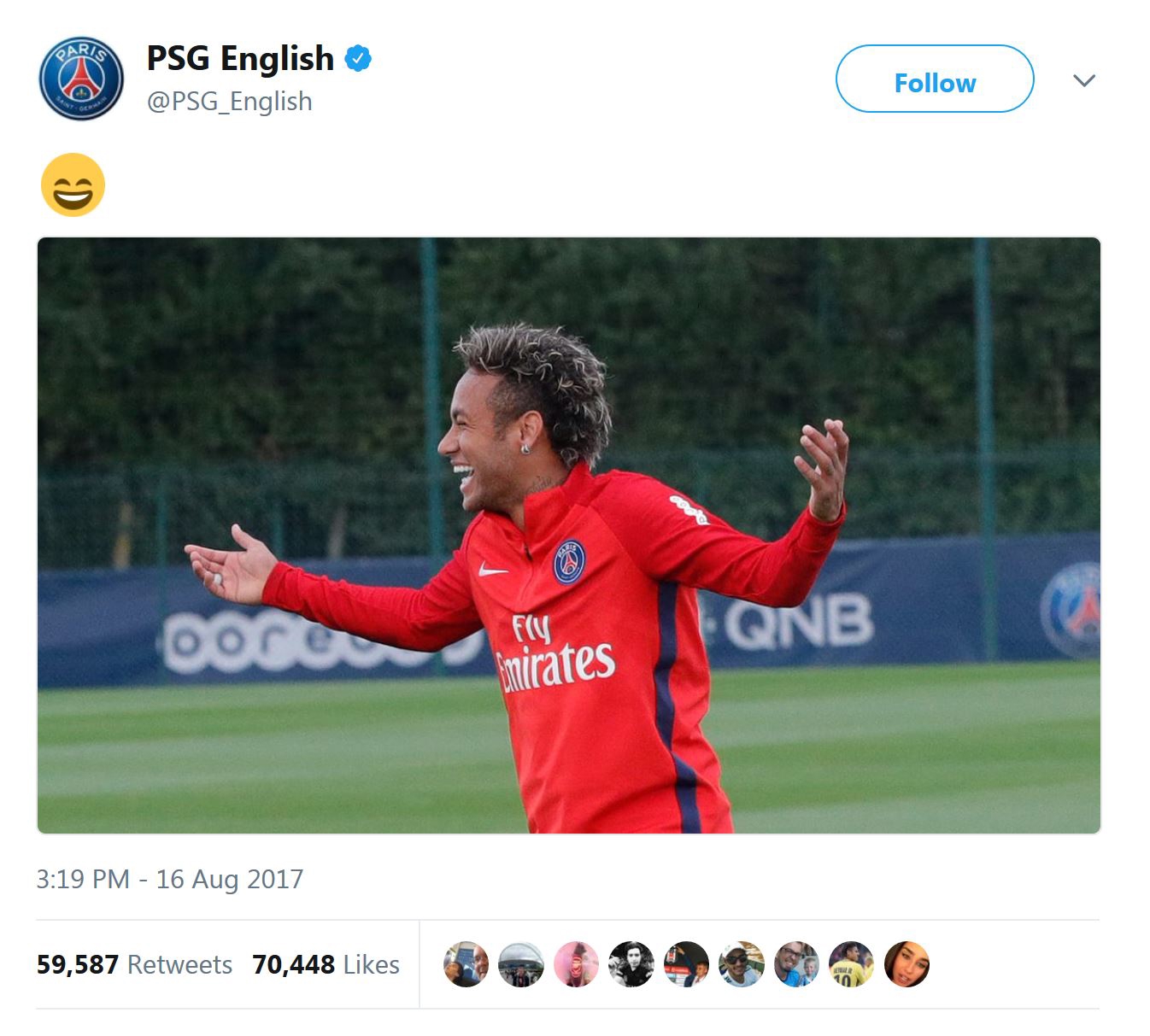
Task: View the 70,448 Likes list
Action: pos(326,964)
